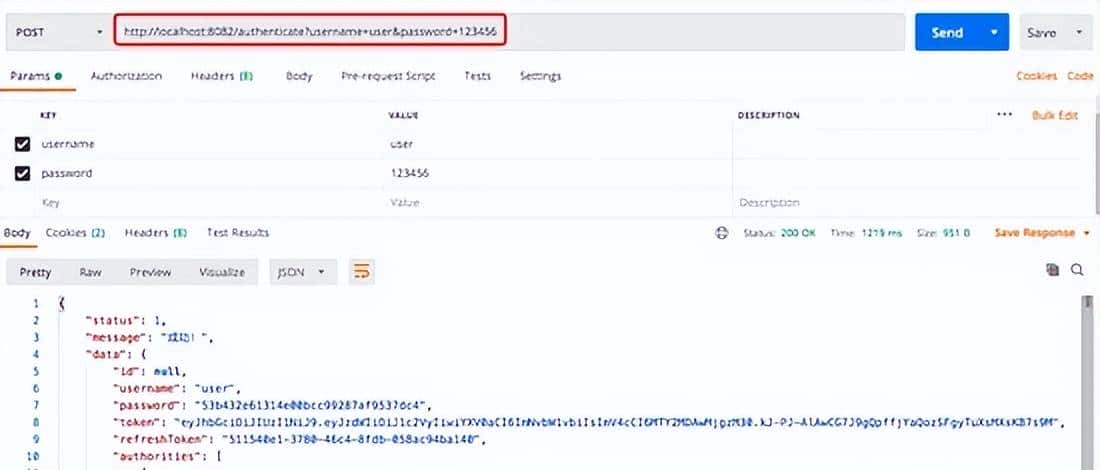Open the JSON format dropdown
The image size is (1100, 470).
303,272
